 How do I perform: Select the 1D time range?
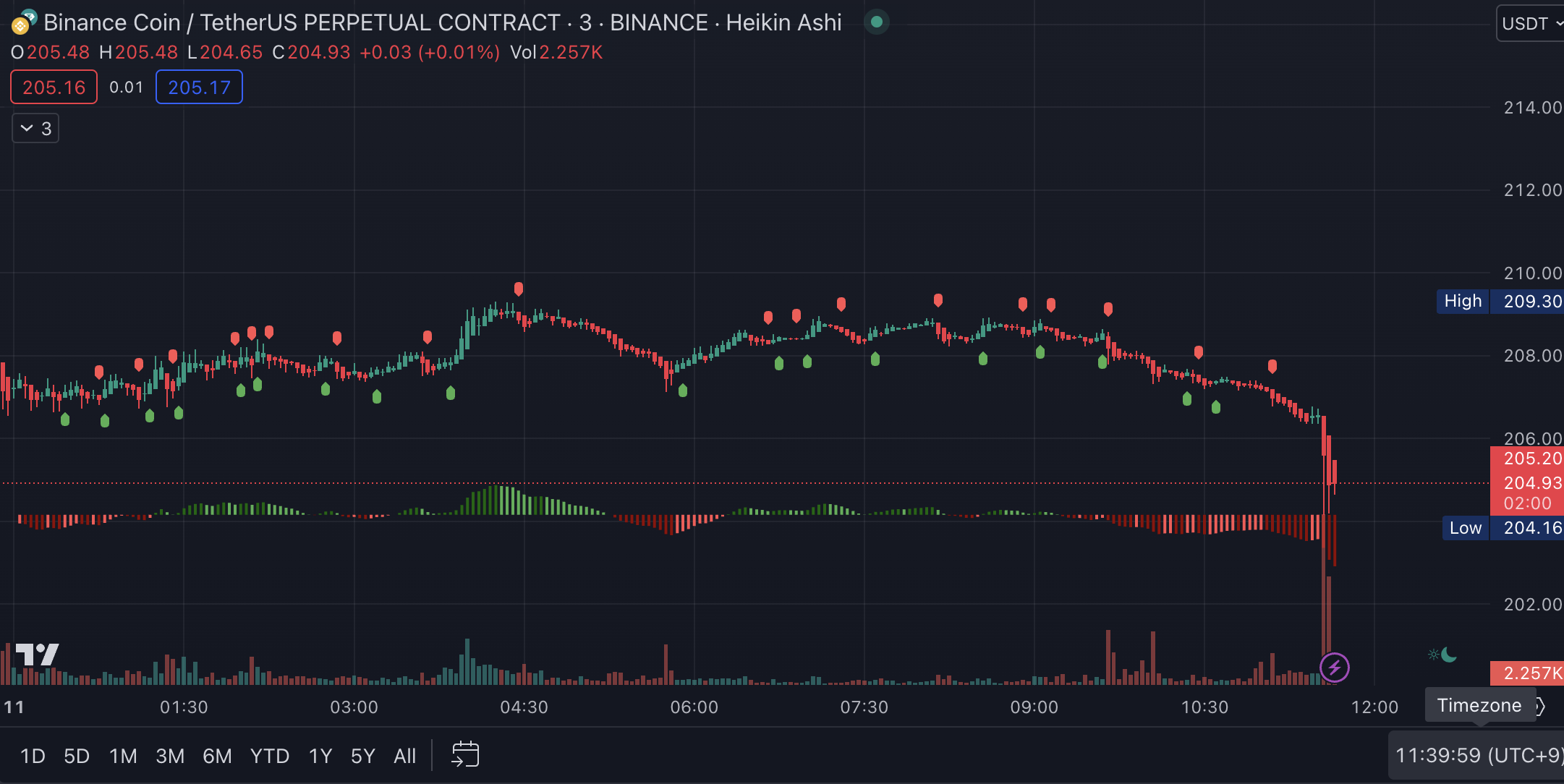point(33,756)
